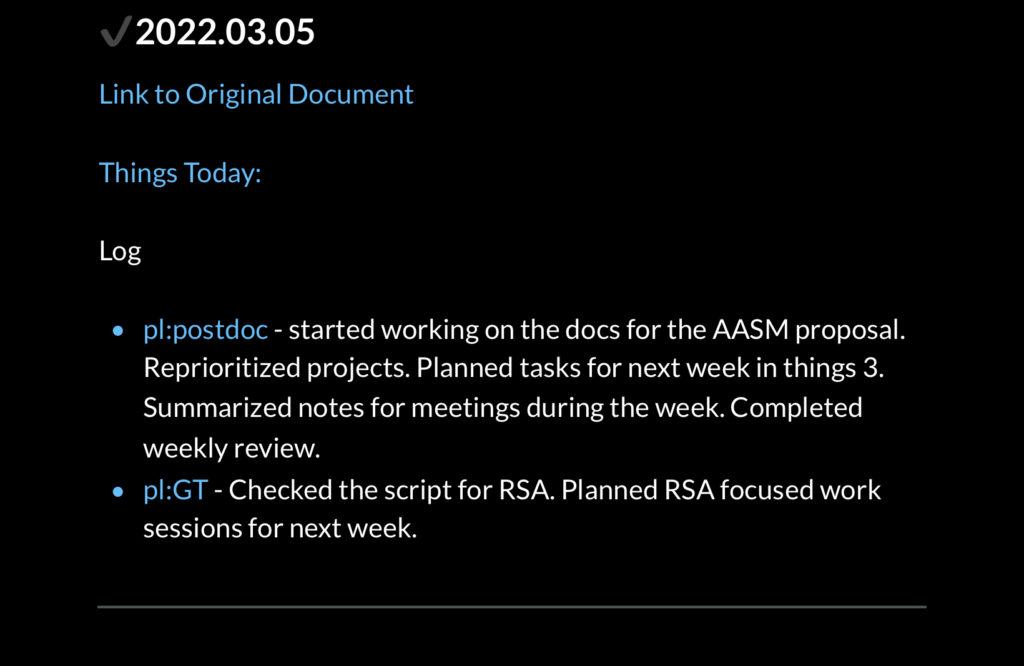
Task: Click the checkmark icon beside 2022.03.05
Action: 116,31
